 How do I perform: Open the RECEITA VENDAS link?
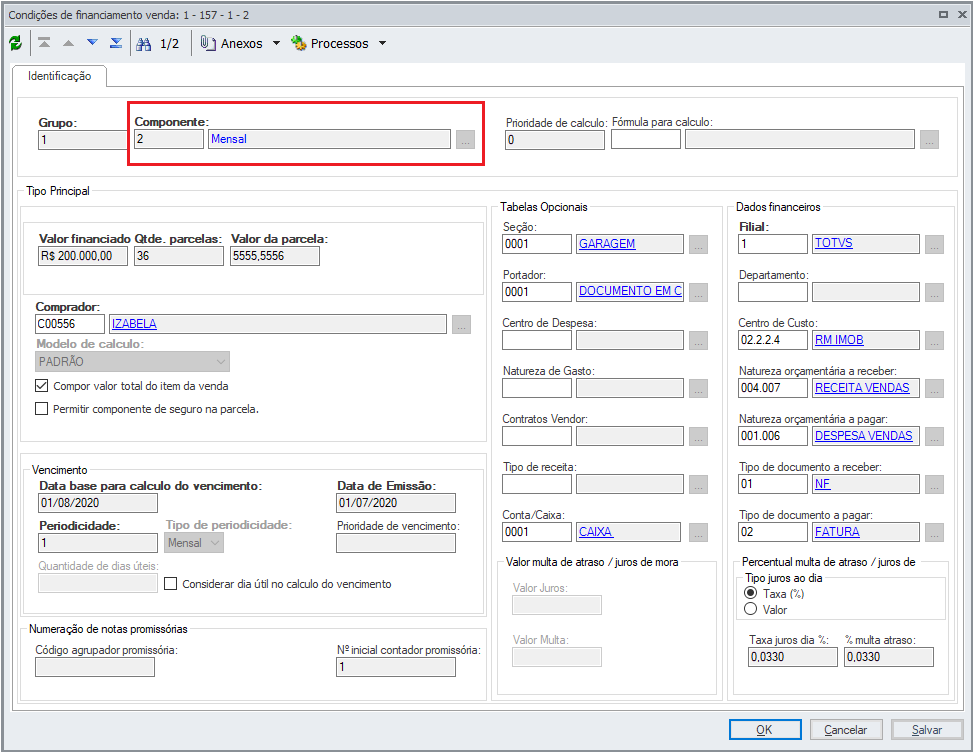(x=862, y=388)
